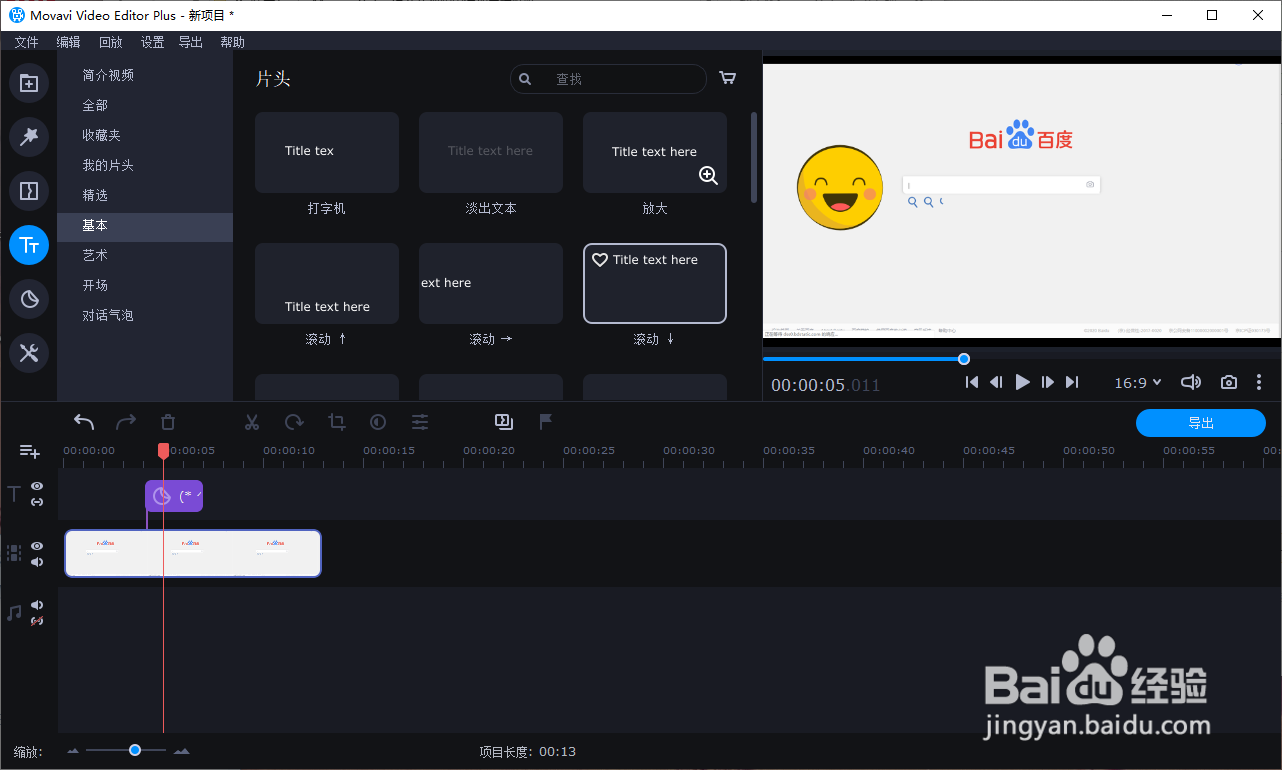1282x770 pixels.
Task: Open the 帮助 menu
Action: (232, 42)
